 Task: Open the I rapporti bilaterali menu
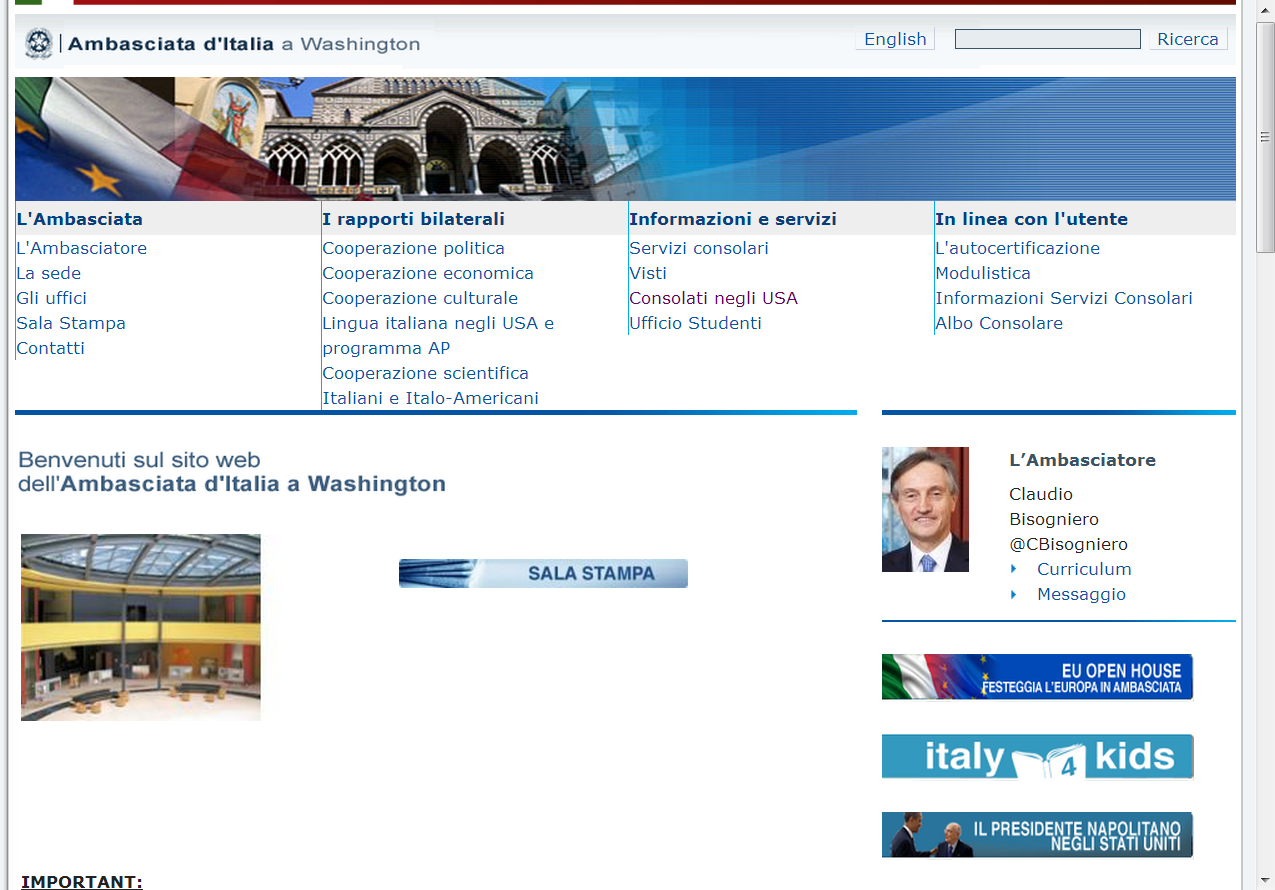413,219
